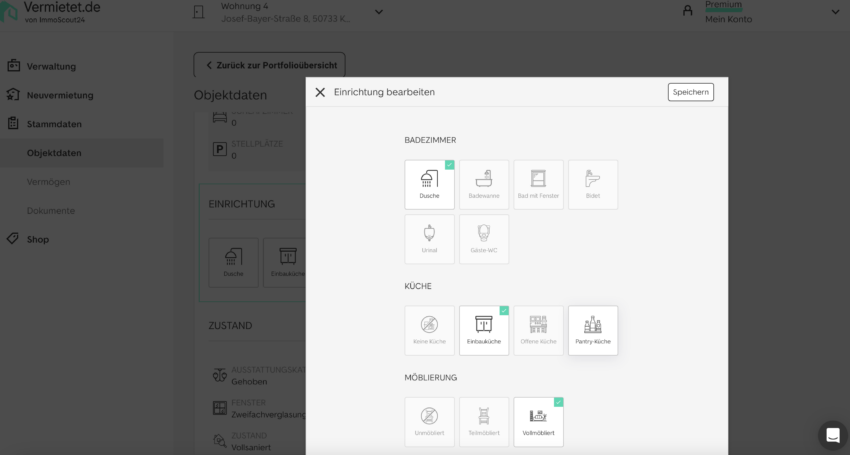Click the ZUSTAND card heading

[x=230, y=325]
